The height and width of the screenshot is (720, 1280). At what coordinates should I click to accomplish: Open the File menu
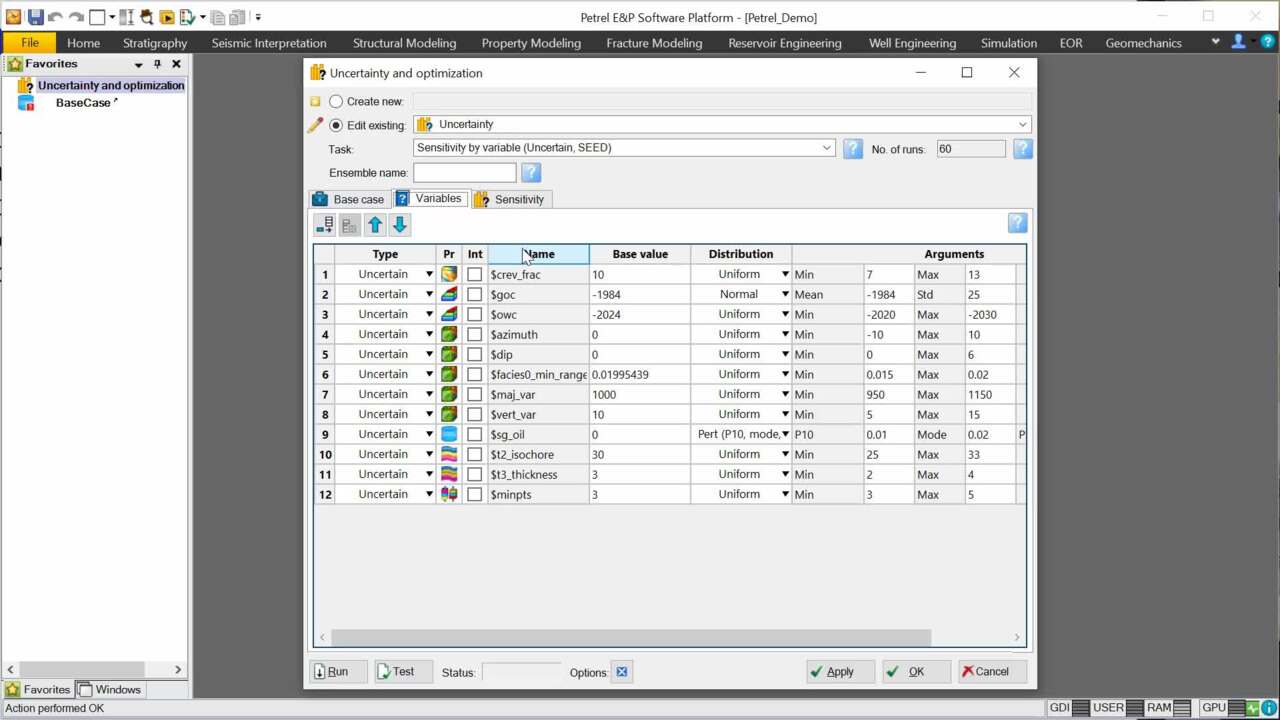30,43
